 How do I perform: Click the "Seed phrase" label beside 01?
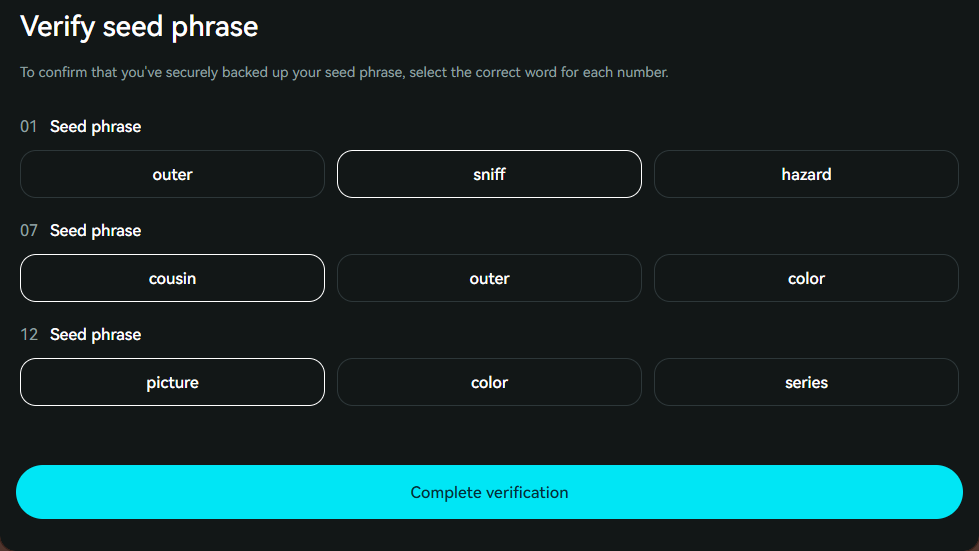(x=95, y=127)
